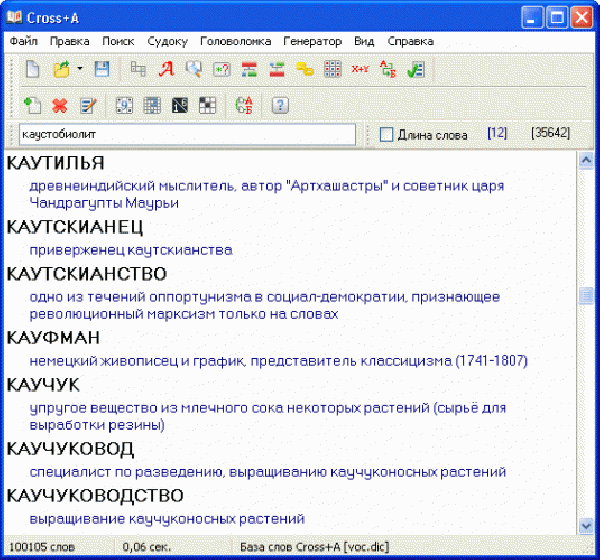Click the scroll down arrow of word list
The image size is (600, 560).
point(586,525)
